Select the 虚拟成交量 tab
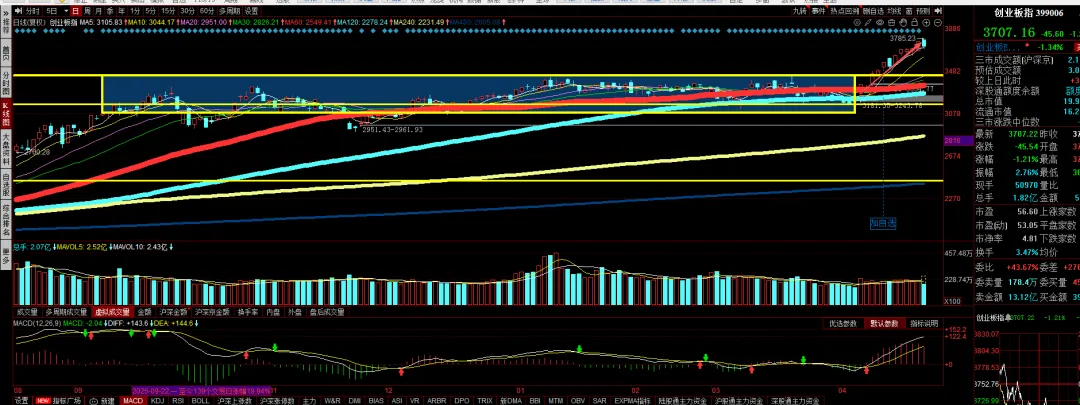Screen dimensions: 1080x405 click(113, 312)
